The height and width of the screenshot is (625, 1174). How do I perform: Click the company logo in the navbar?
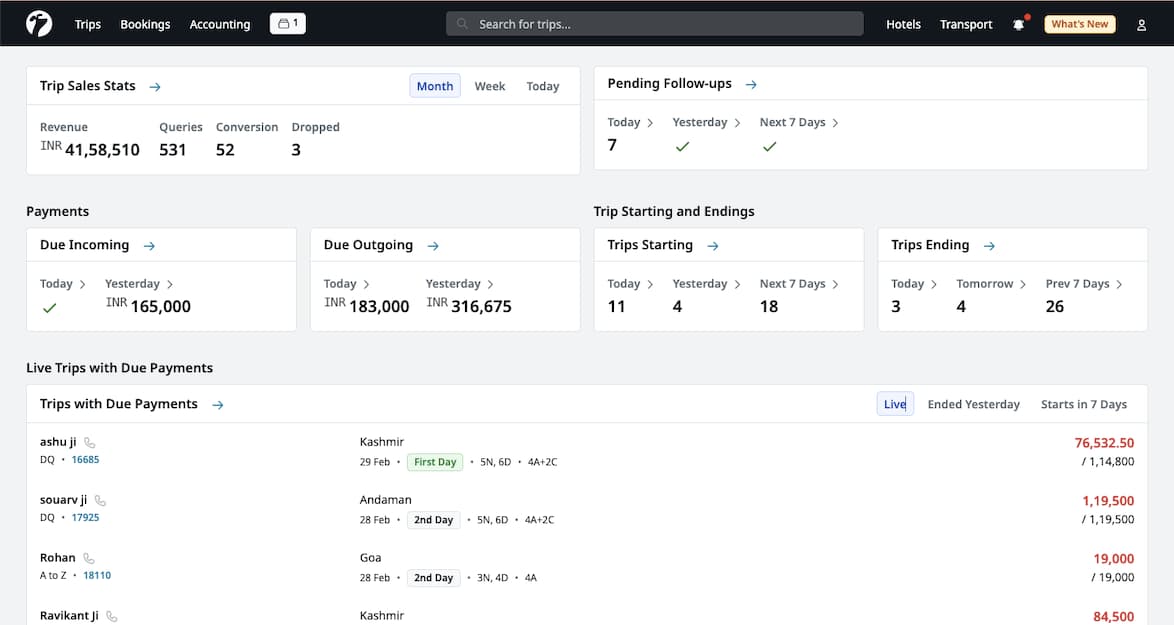39,22
